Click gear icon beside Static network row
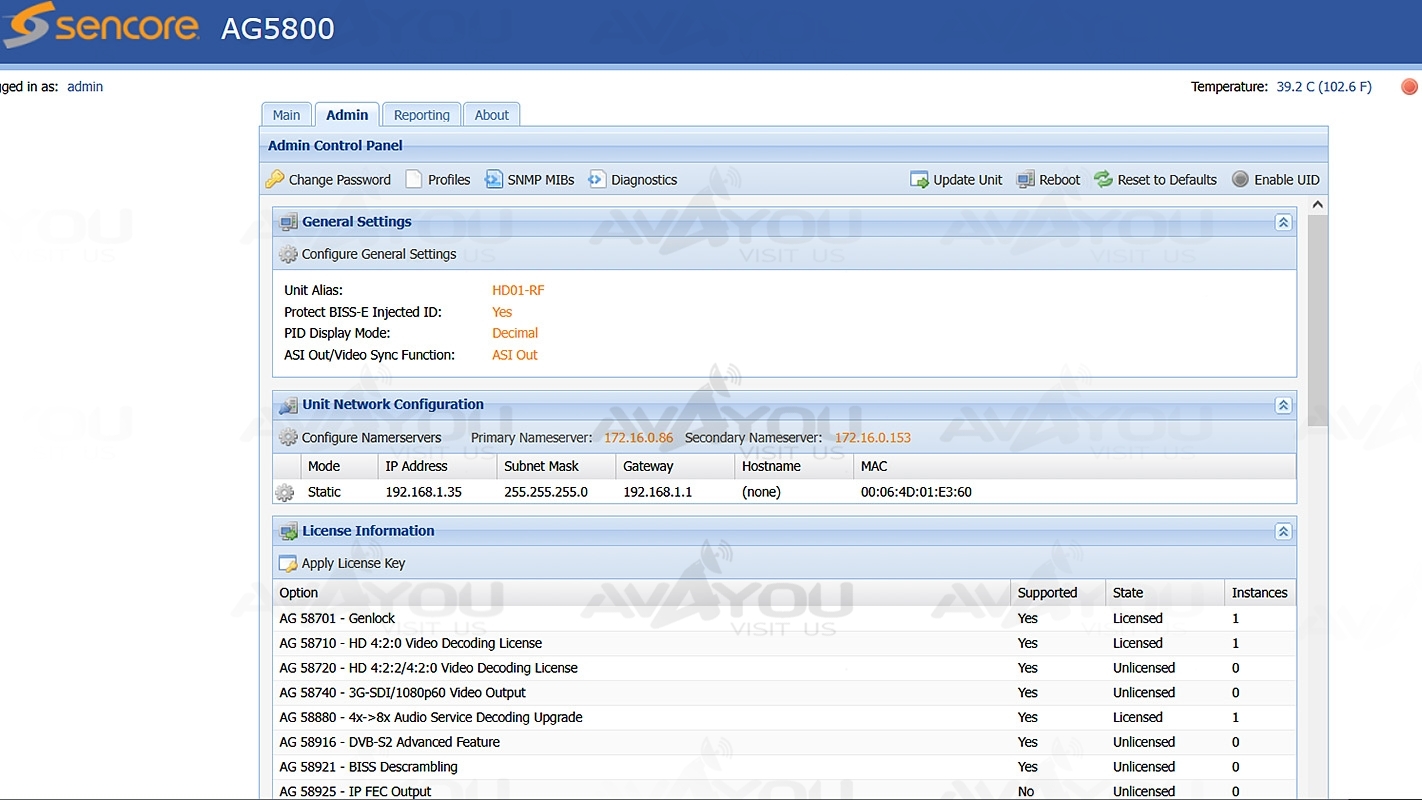This screenshot has height=800, width=1422. pos(285,492)
